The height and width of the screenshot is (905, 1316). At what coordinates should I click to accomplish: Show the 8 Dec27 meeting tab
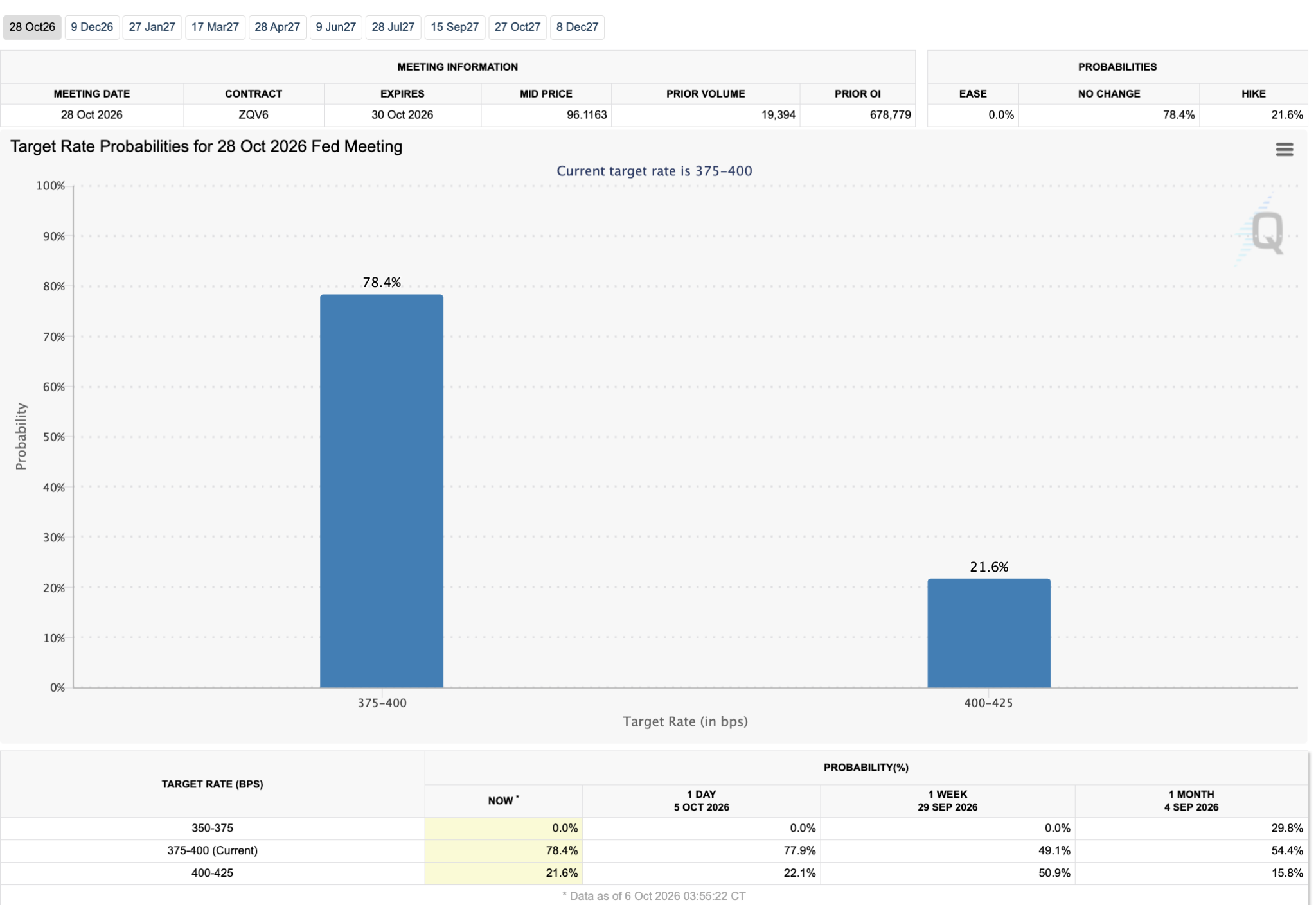577,27
